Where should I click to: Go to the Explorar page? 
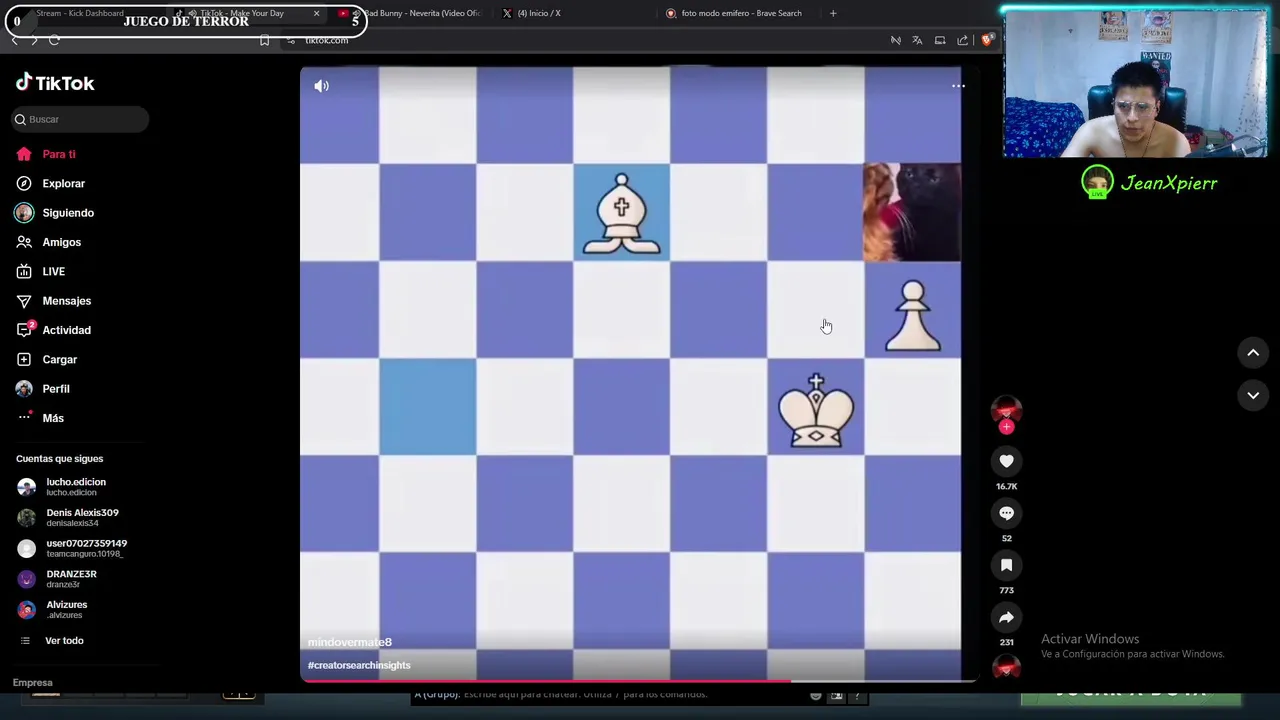pyautogui.click(x=63, y=183)
